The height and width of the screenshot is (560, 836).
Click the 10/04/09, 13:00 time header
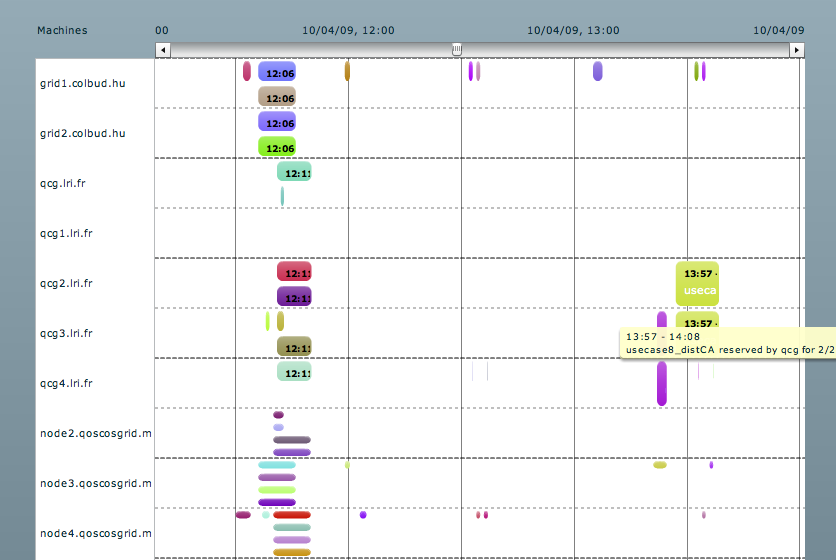573,30
